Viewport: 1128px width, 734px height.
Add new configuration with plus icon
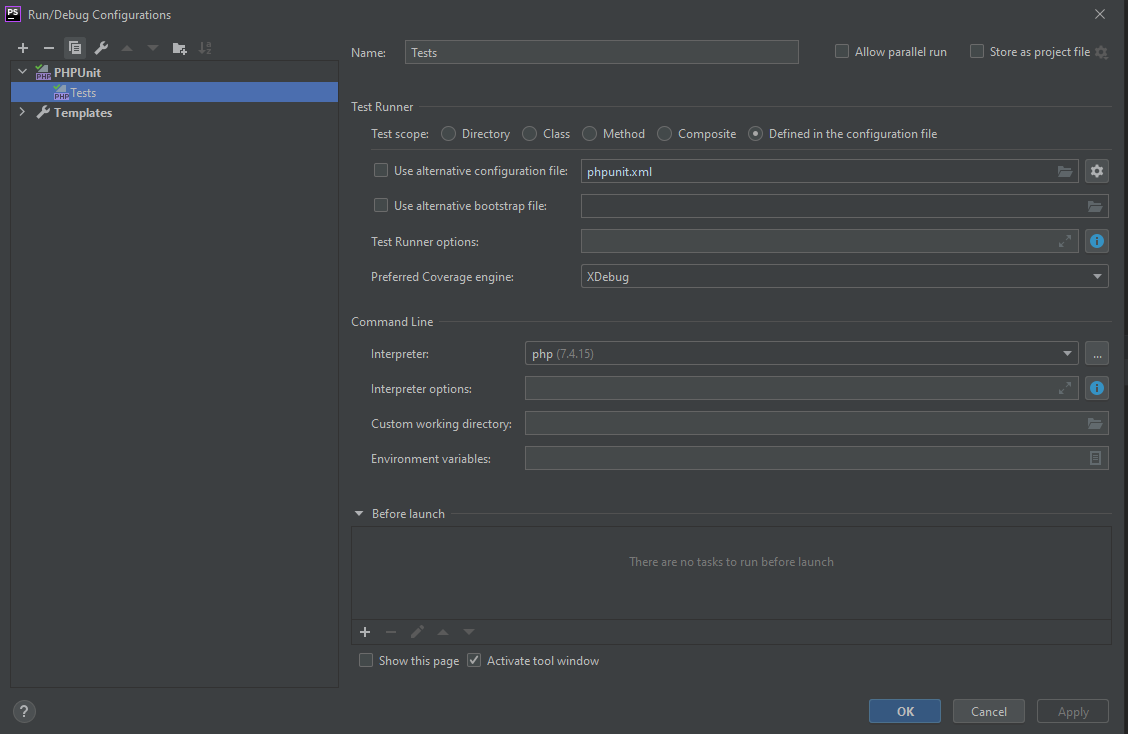(x=23, y=48)
